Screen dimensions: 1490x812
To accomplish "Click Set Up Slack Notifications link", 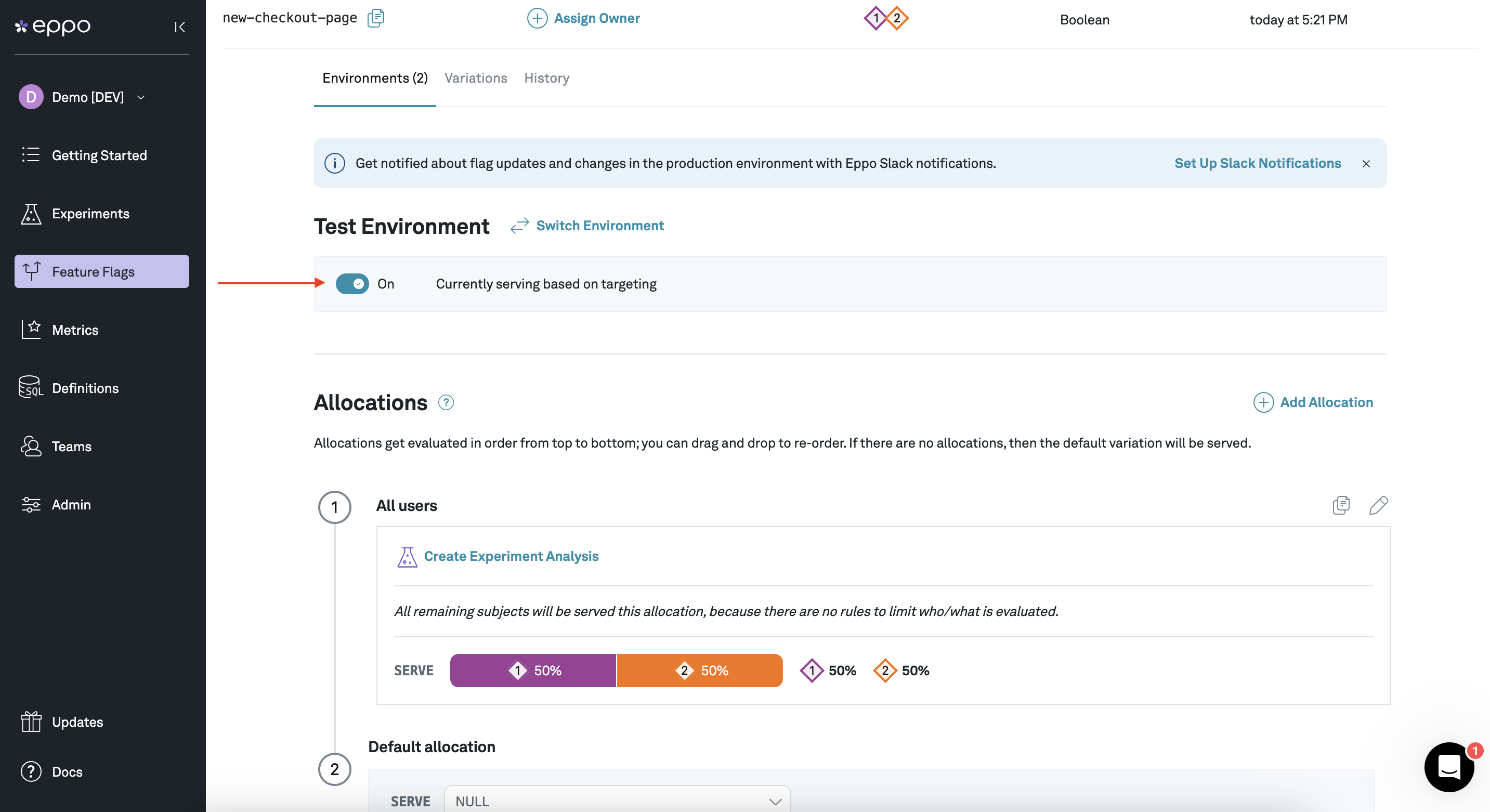I will click(x=1258, y=163).
